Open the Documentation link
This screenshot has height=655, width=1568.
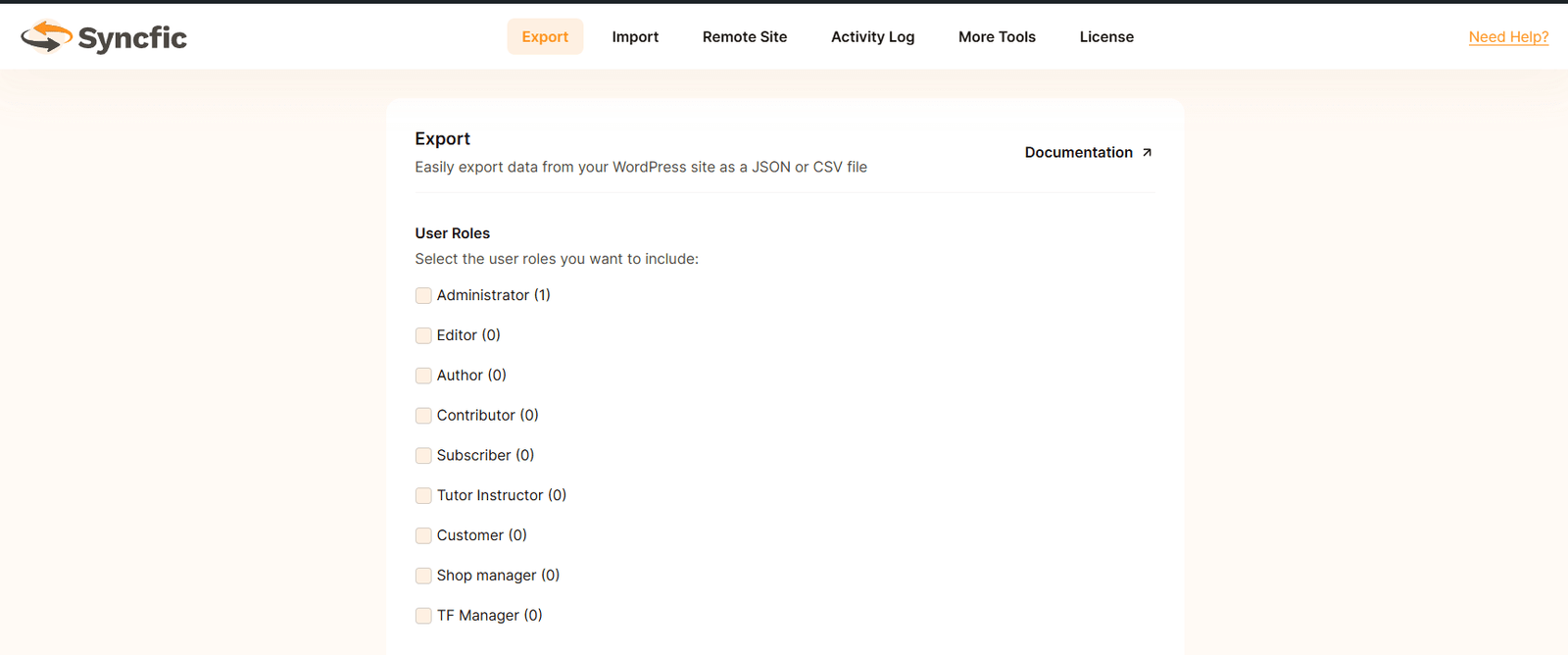click(x=1078, y=152)
